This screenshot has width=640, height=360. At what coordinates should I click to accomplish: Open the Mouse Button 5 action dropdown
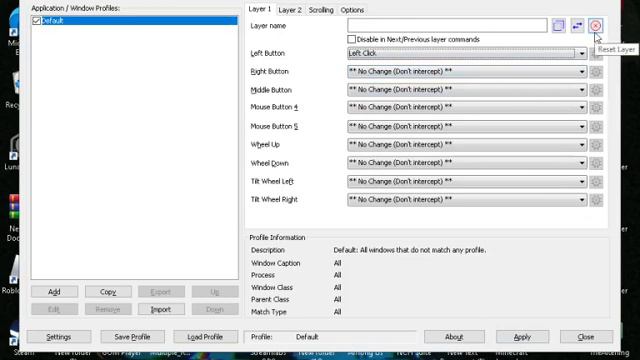(x=467, y=127)
